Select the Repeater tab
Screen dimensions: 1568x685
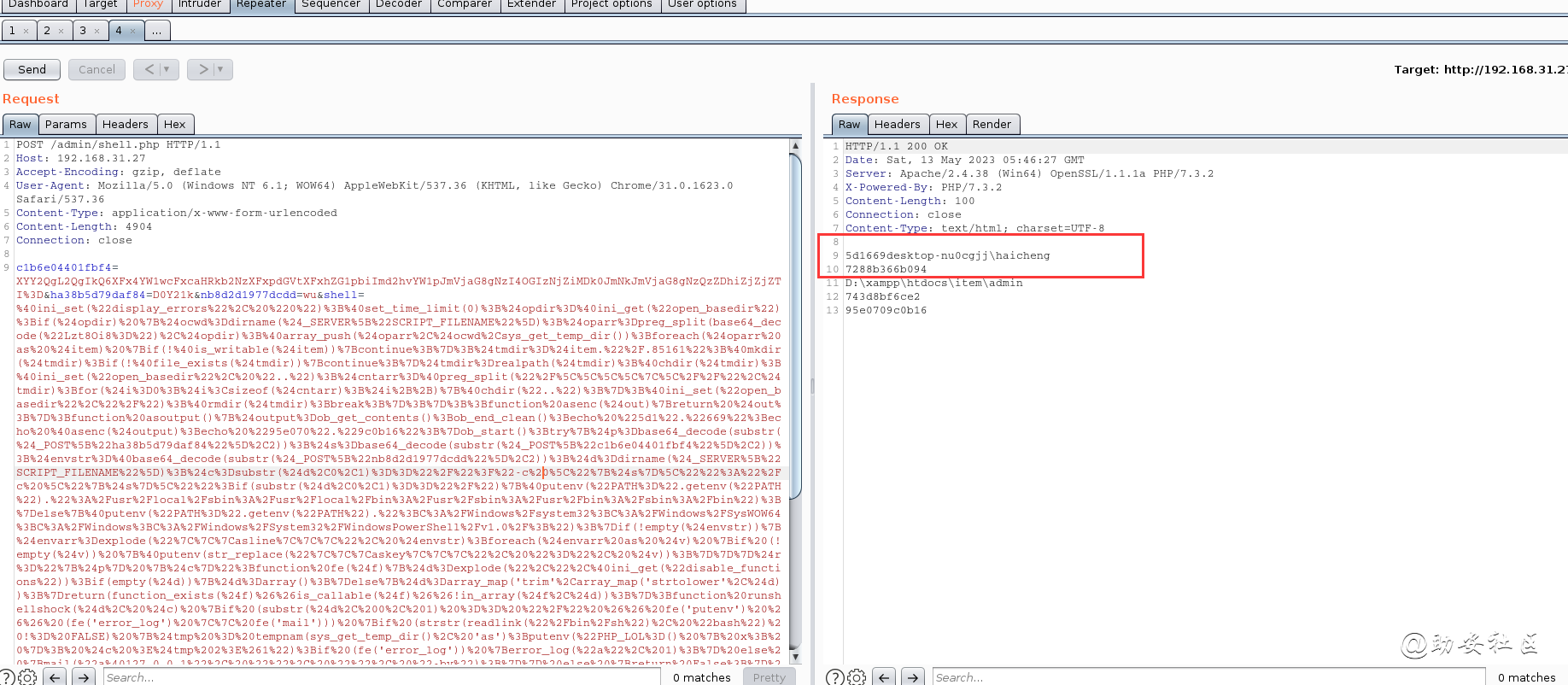pyautogui.click(x=261, y=4)
